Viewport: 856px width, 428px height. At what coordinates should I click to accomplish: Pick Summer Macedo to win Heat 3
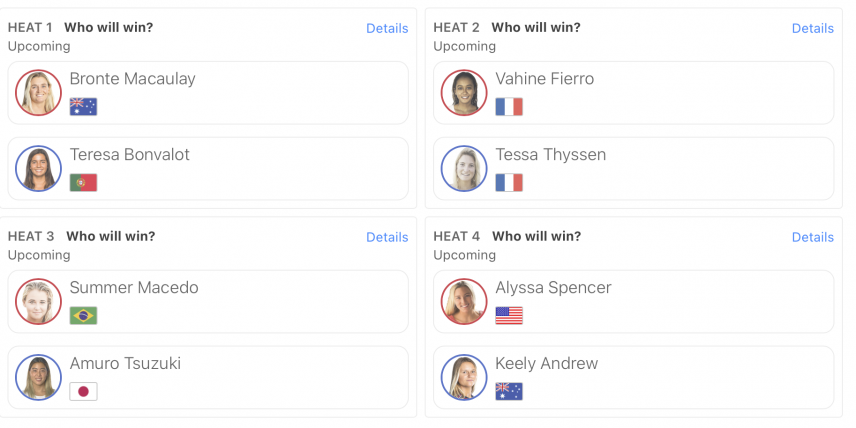click(x=208, y=302)
